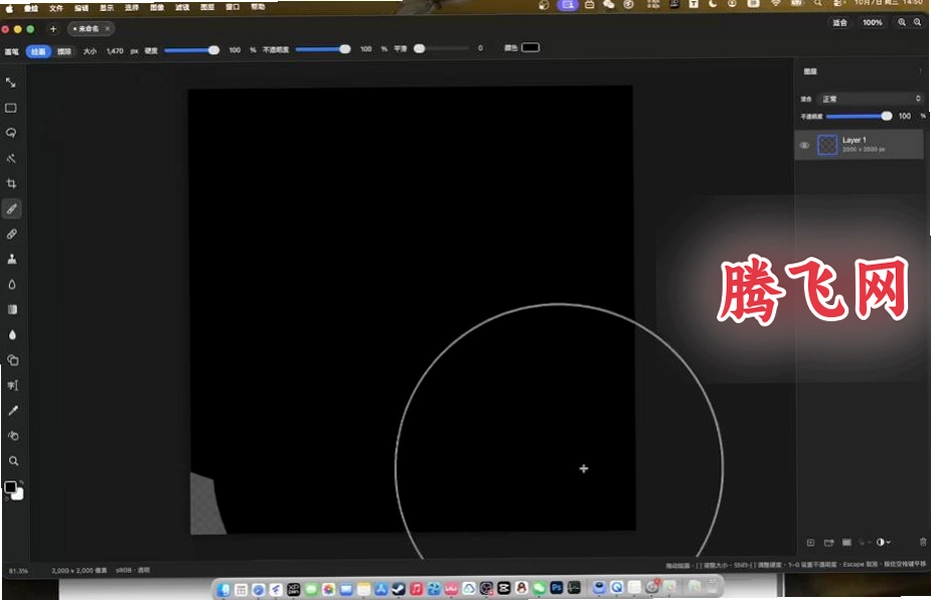The height and width of the screenshot is (600, 931).
Task: Click the zoom in magnifier icon
Action: (902, 22)
